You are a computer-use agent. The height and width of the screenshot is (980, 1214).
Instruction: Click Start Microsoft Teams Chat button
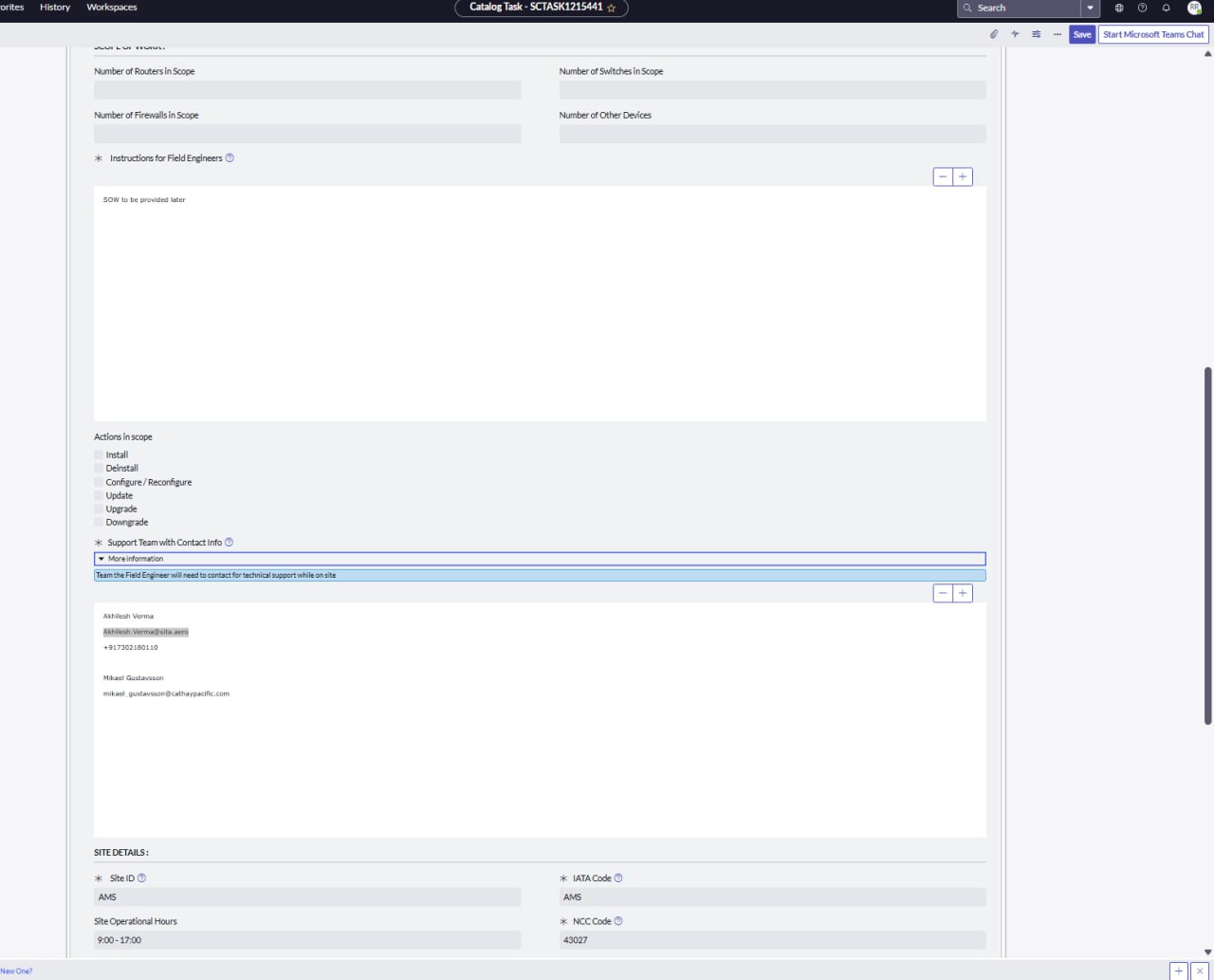click(x=1153, y=34)
